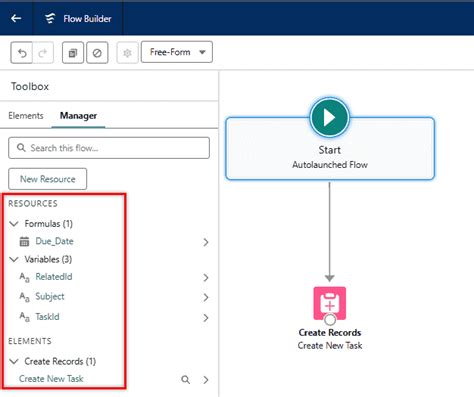
Task: Click the back arrow in header
Action: [16, 18]
